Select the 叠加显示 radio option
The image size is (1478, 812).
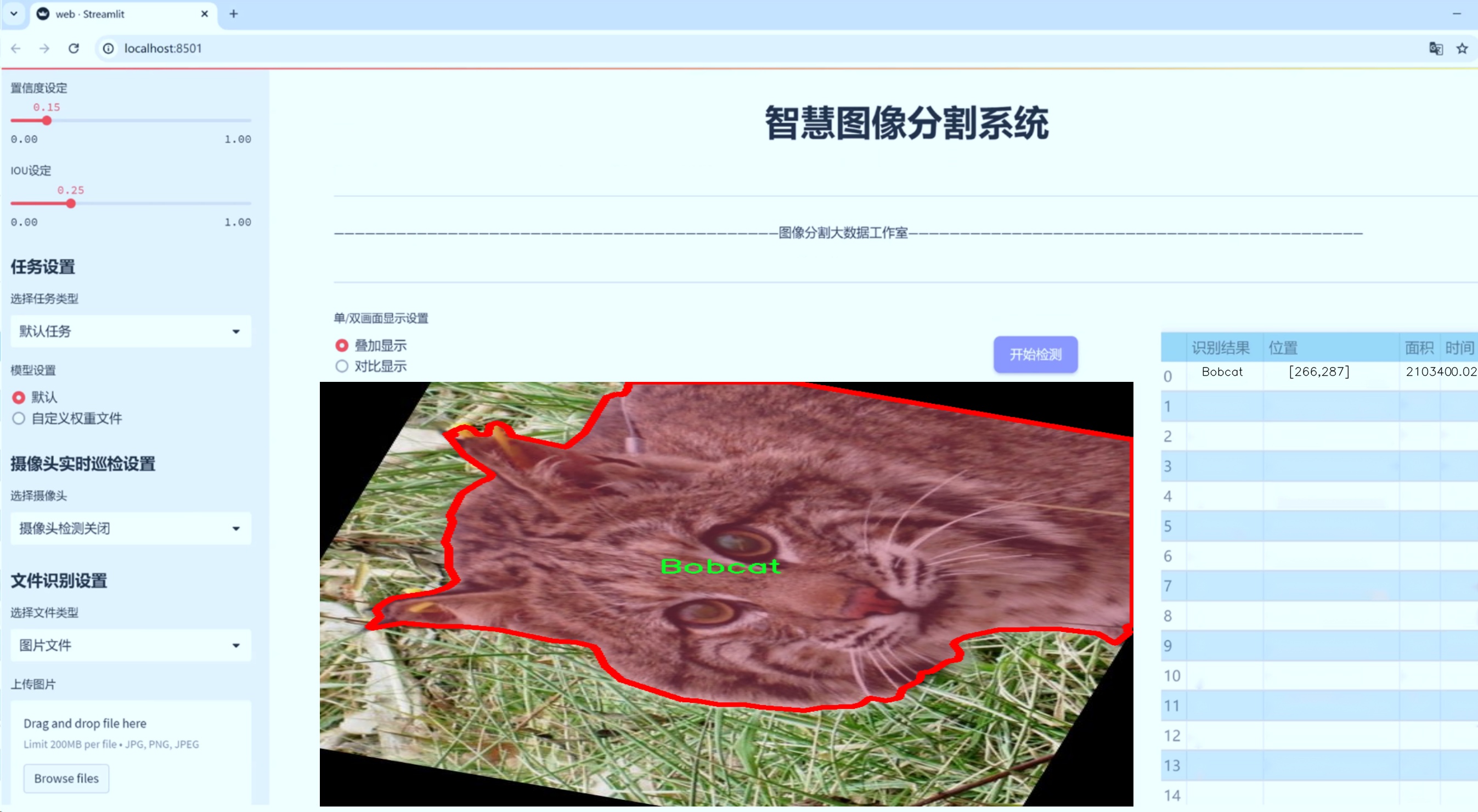pos(342,346)
